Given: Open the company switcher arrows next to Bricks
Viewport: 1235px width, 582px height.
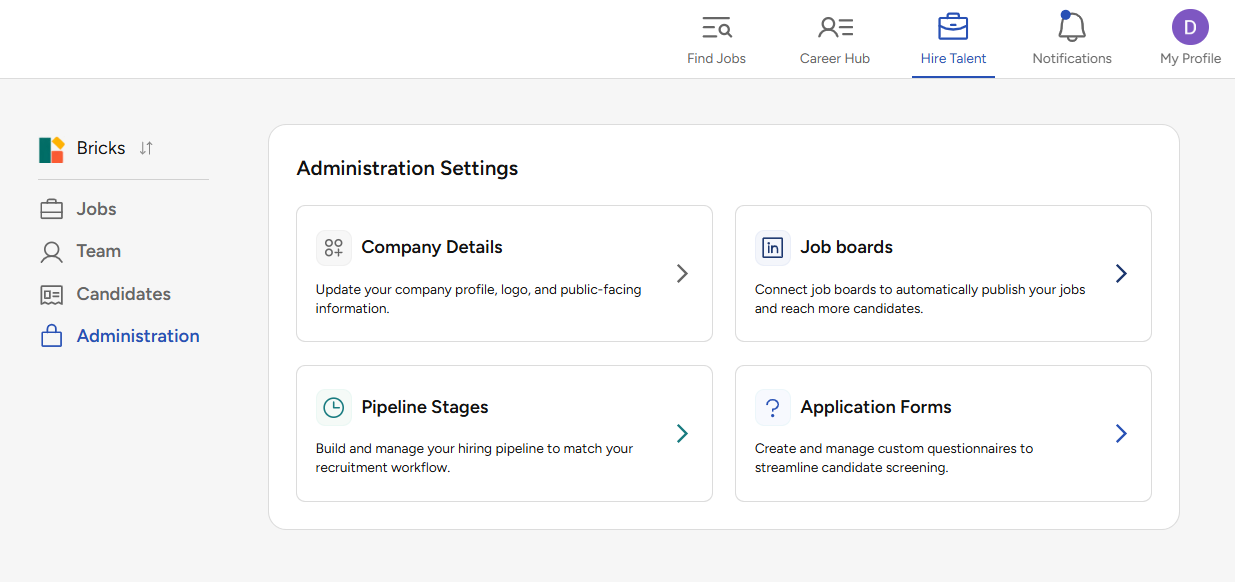Looking at the screenshot, I should (x=146, y=148).
